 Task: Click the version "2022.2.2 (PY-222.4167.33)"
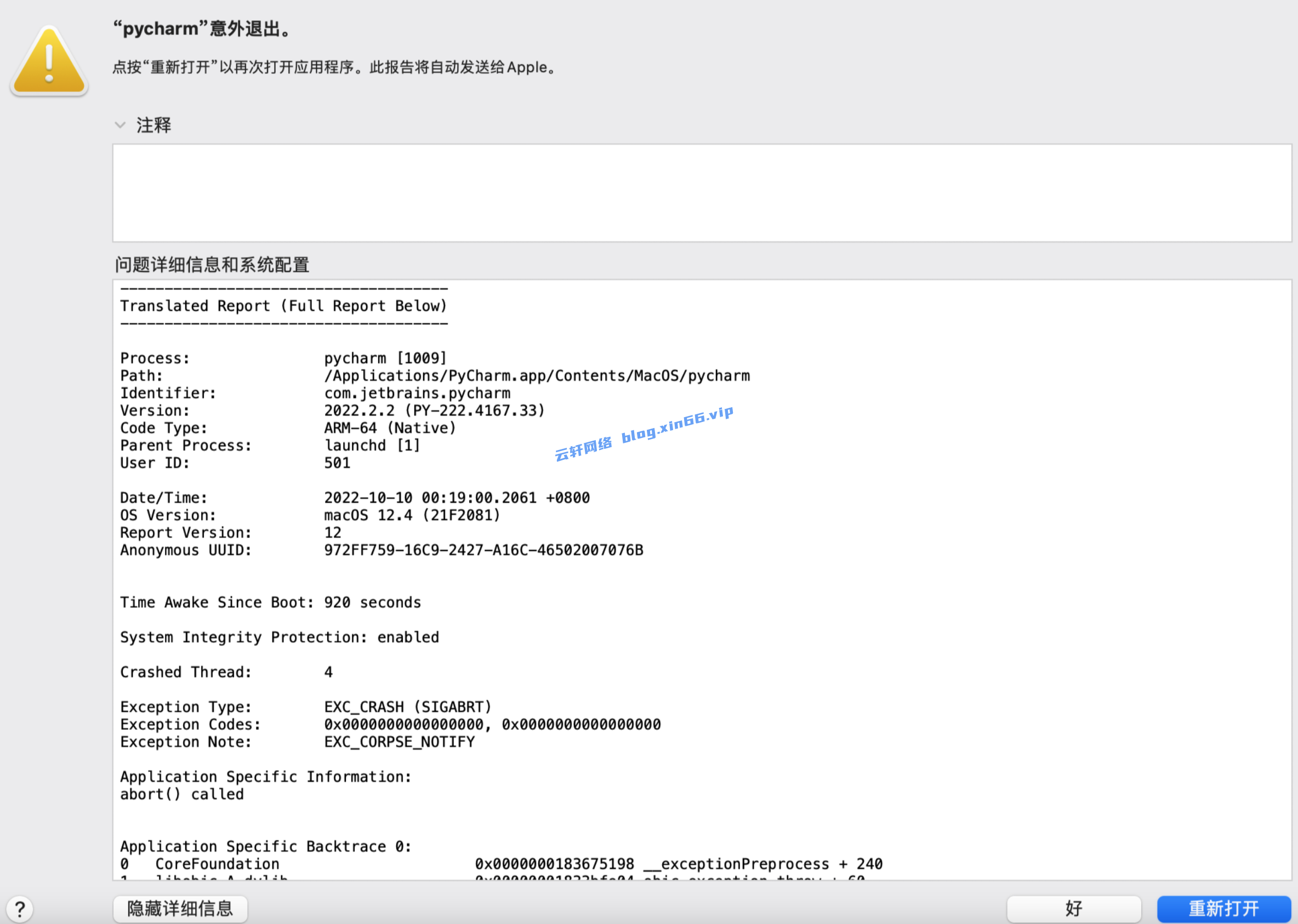434,411
